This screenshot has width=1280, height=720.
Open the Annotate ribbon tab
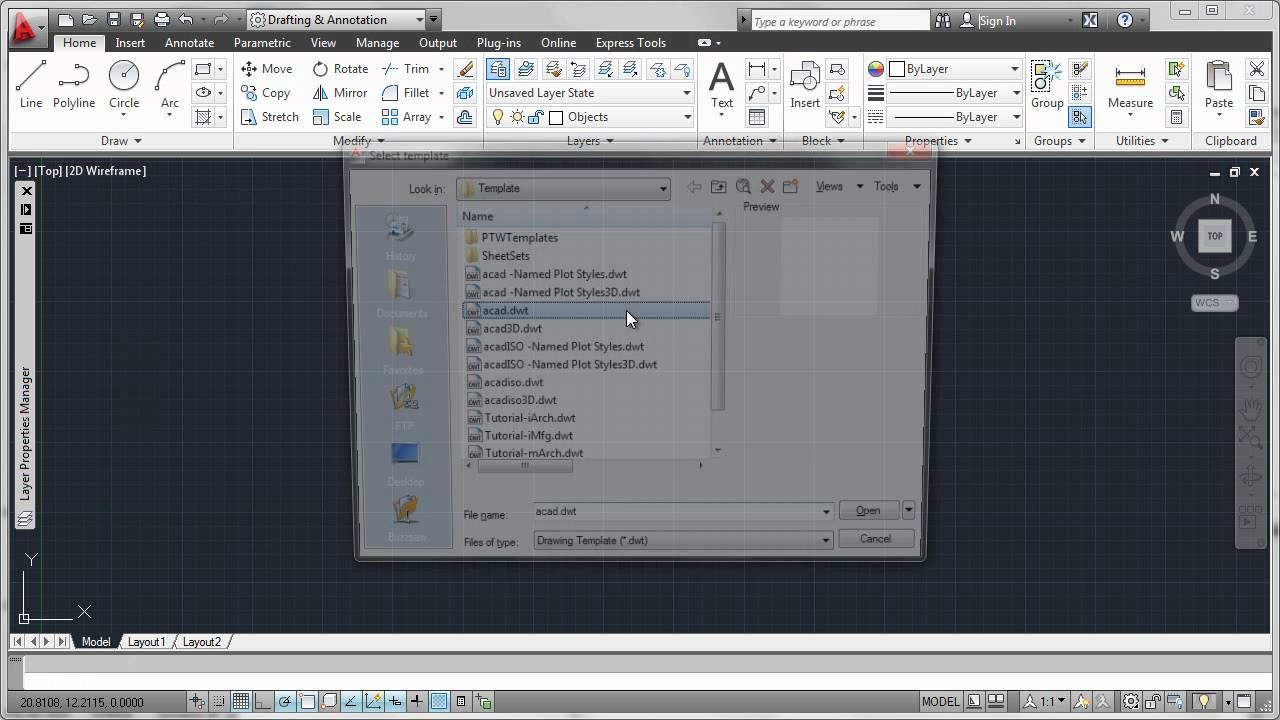[x=189, y=43]
